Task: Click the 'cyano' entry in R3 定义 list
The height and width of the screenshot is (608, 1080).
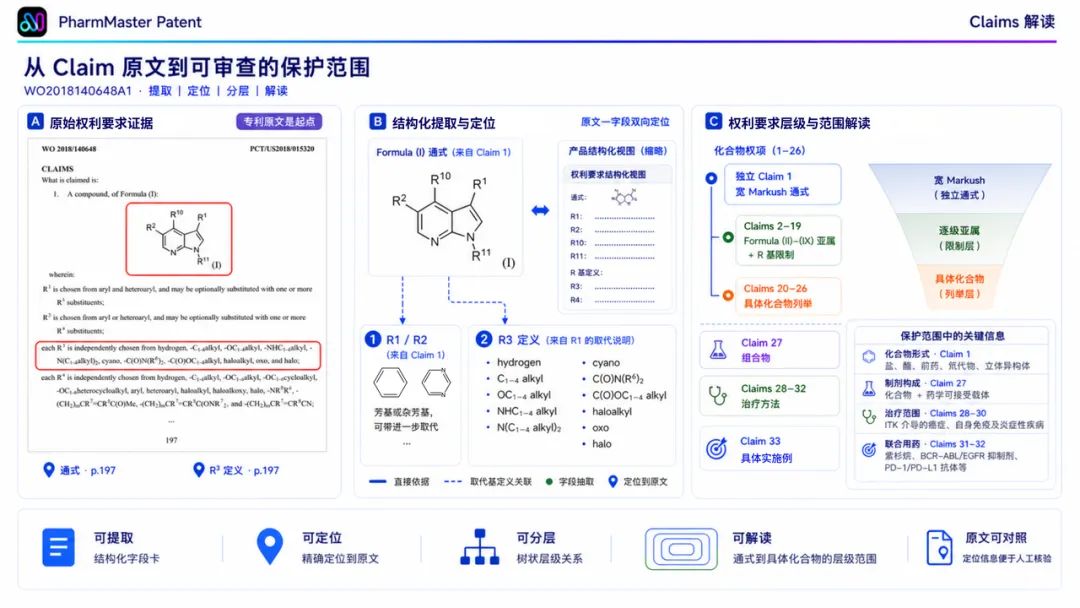Action: 606,363
